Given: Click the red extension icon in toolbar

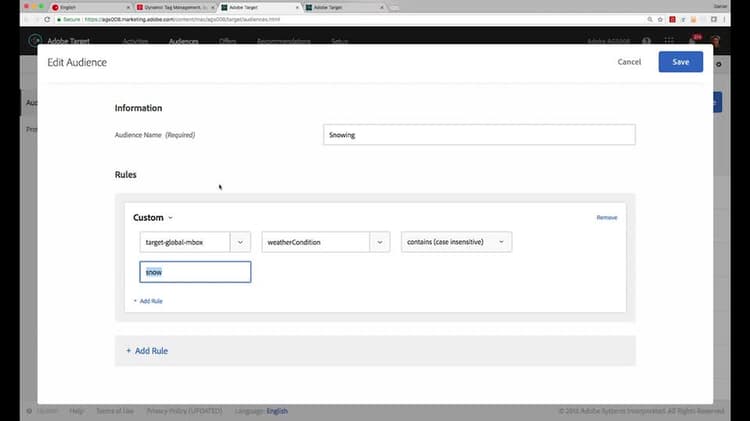Looking at the screenshot, I should pyautogui.click(x=672, y=20).
